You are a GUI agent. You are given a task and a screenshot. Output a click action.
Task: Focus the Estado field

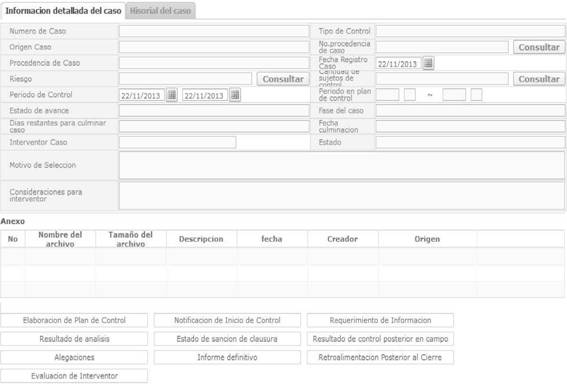coord(470,142)
